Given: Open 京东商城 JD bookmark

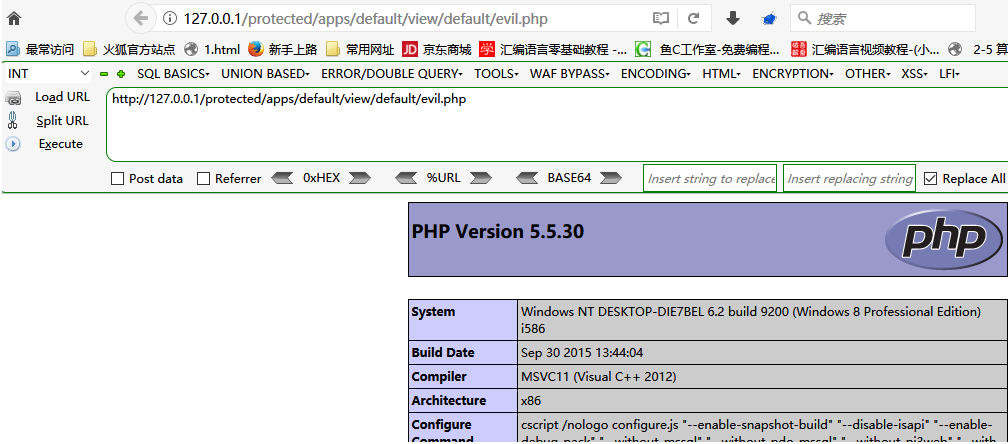Looking at the screenshot, I should pyautogui.click(x=436, y=49).
